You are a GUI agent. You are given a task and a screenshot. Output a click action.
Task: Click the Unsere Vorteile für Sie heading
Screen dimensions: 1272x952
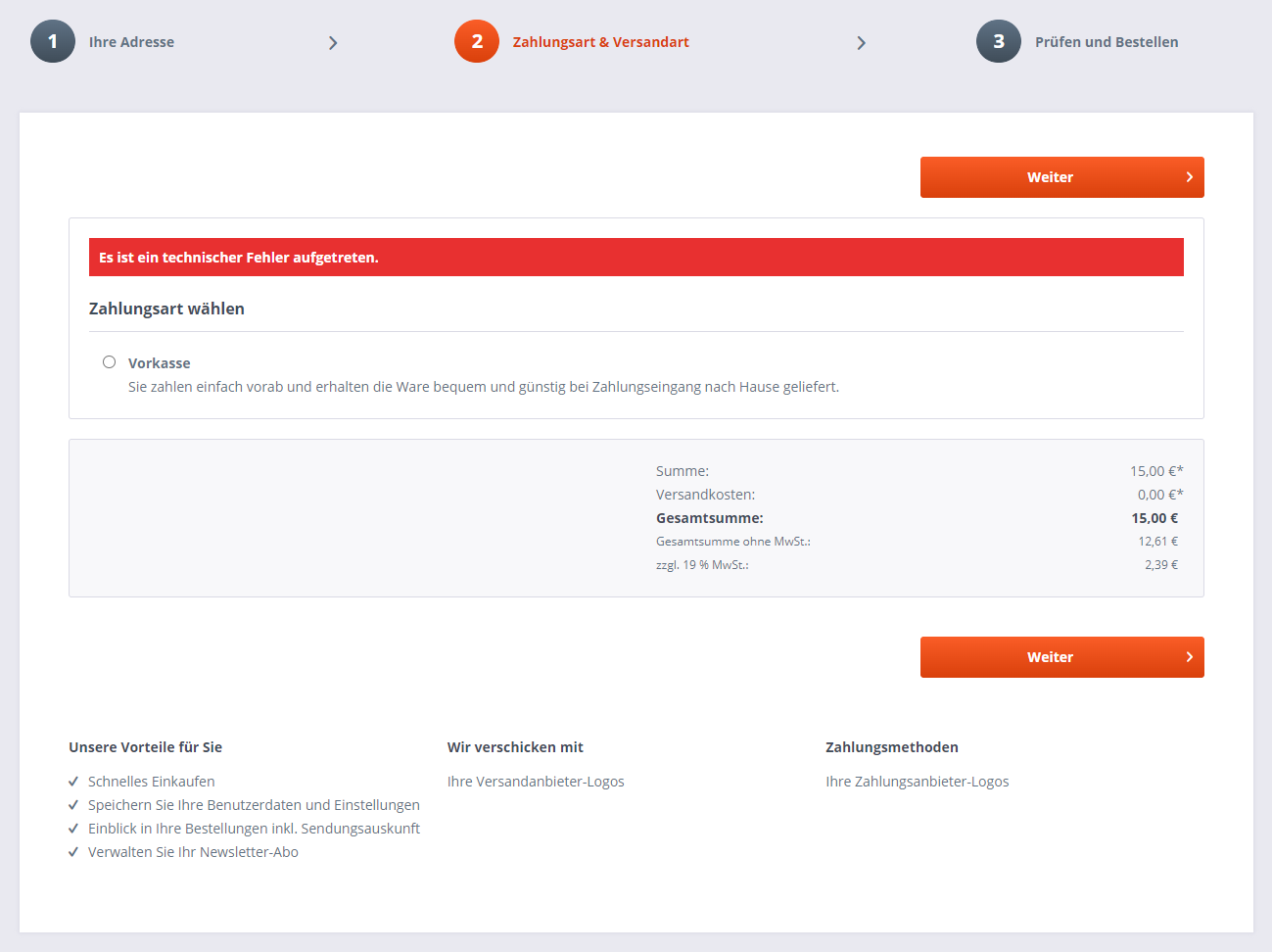click(145, 747)
